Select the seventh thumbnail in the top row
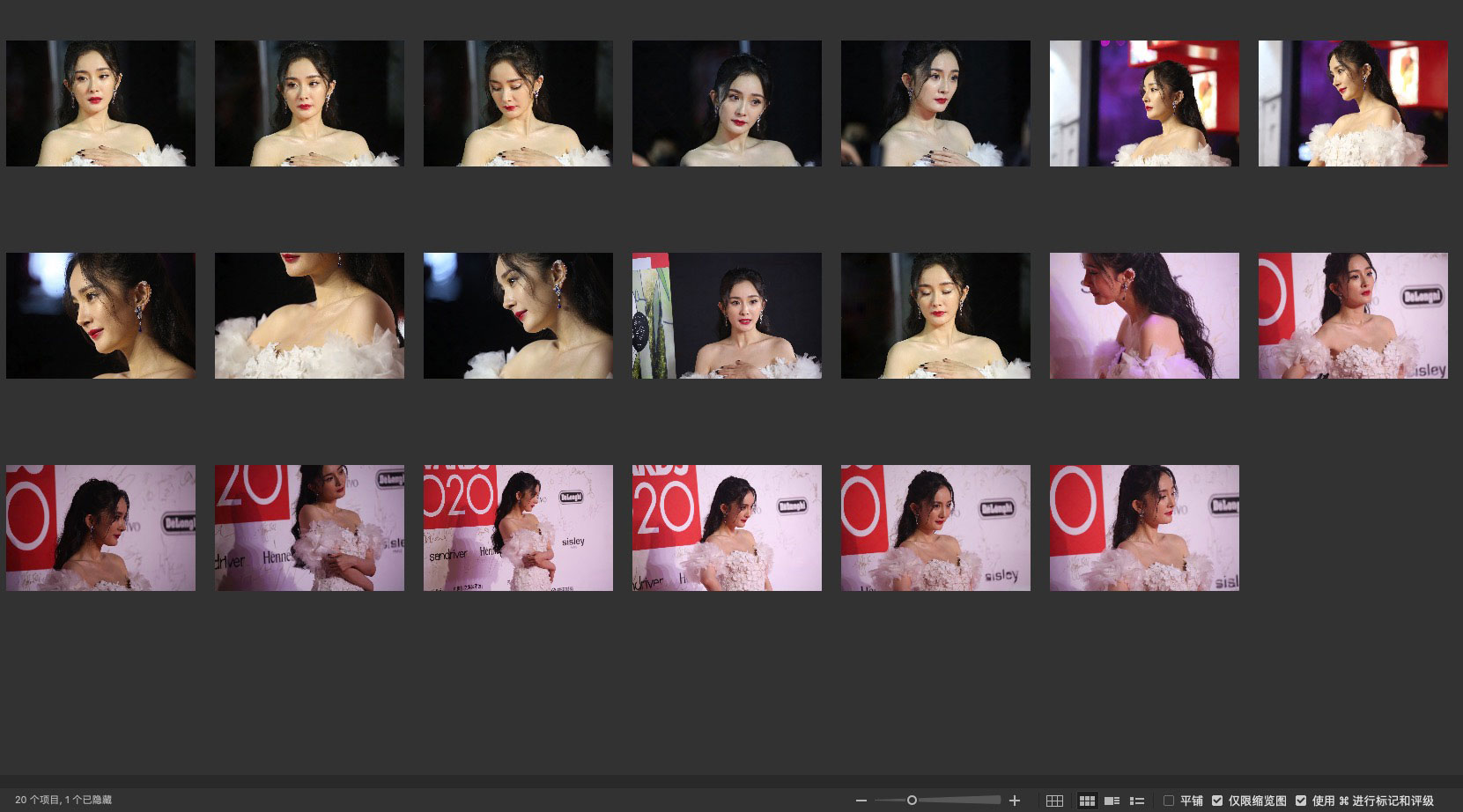This screenshot has height=812, width=1463. 1353,103
